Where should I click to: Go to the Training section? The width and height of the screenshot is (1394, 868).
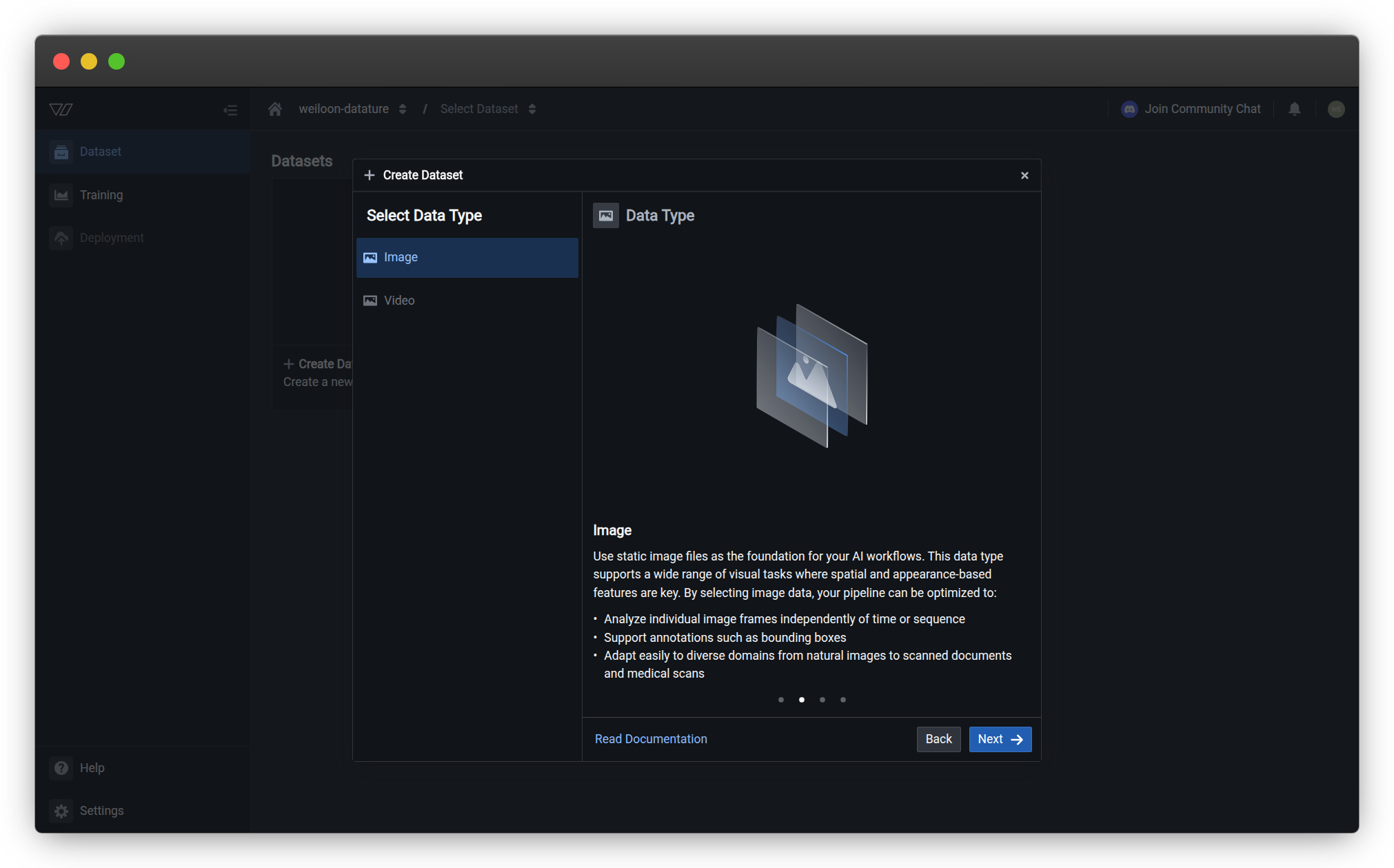101,195
